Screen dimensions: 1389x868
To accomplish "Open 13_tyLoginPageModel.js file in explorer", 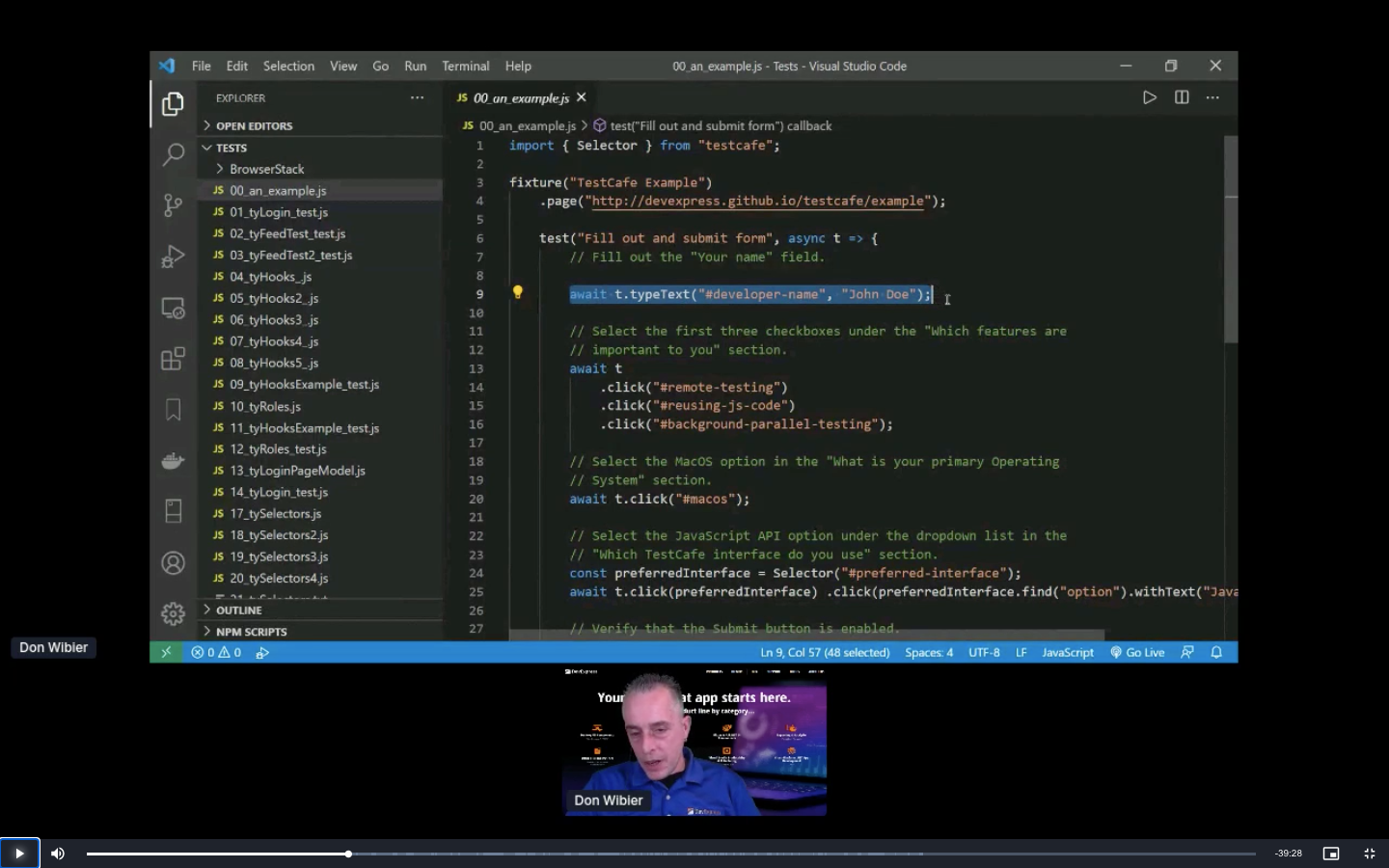I will 297,471.
